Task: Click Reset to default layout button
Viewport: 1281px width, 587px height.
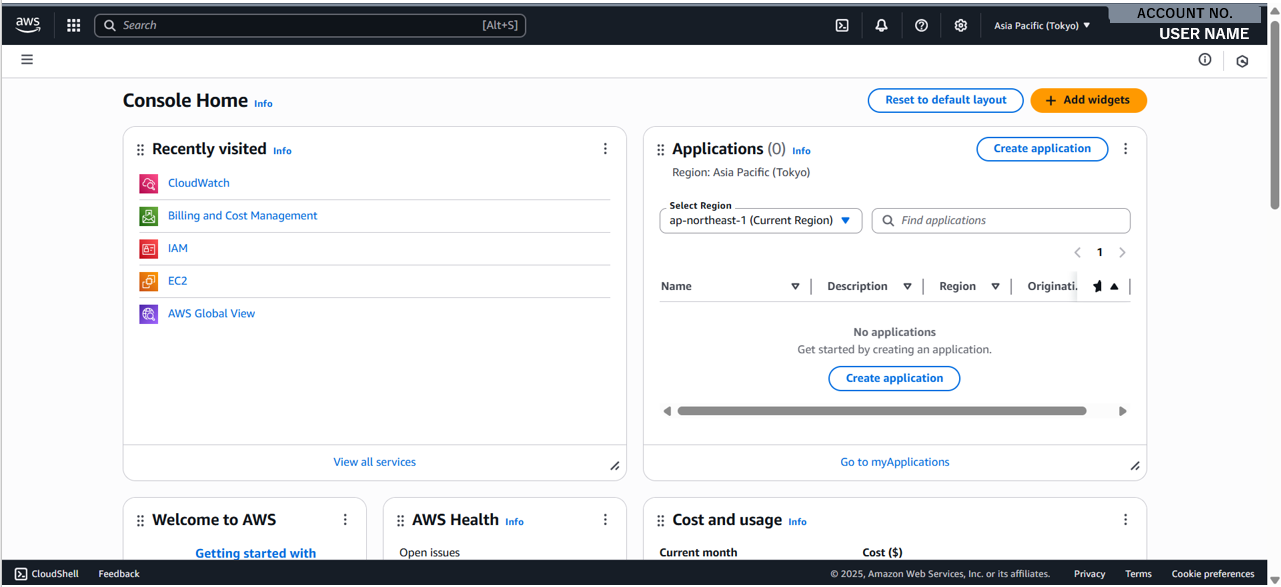Action: coord(945,100)
